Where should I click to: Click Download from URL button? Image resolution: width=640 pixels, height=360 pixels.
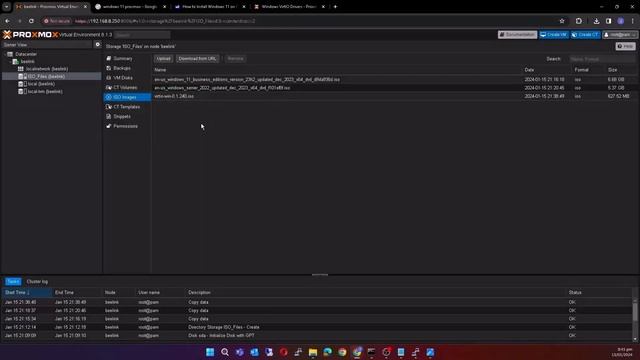pyautogui.click(x=197, y=58)
